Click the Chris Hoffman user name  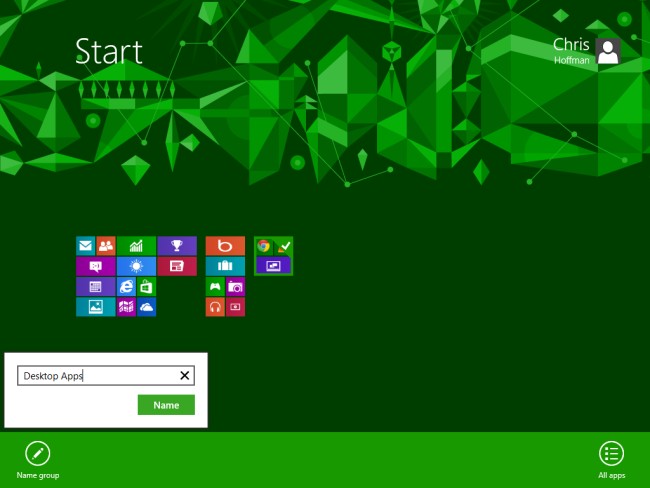[571, 51]
